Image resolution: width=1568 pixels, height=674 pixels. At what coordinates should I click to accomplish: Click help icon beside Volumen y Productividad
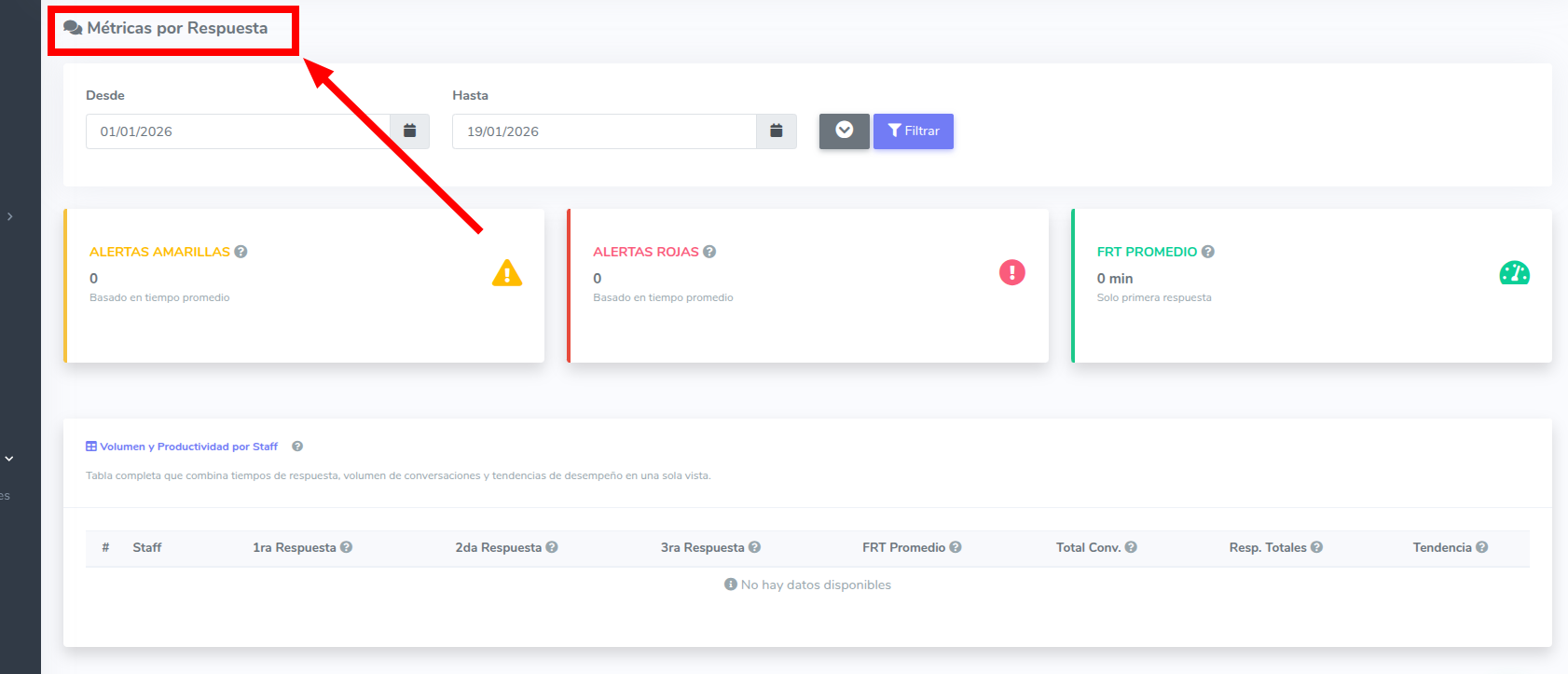click(x=297, y=447)
